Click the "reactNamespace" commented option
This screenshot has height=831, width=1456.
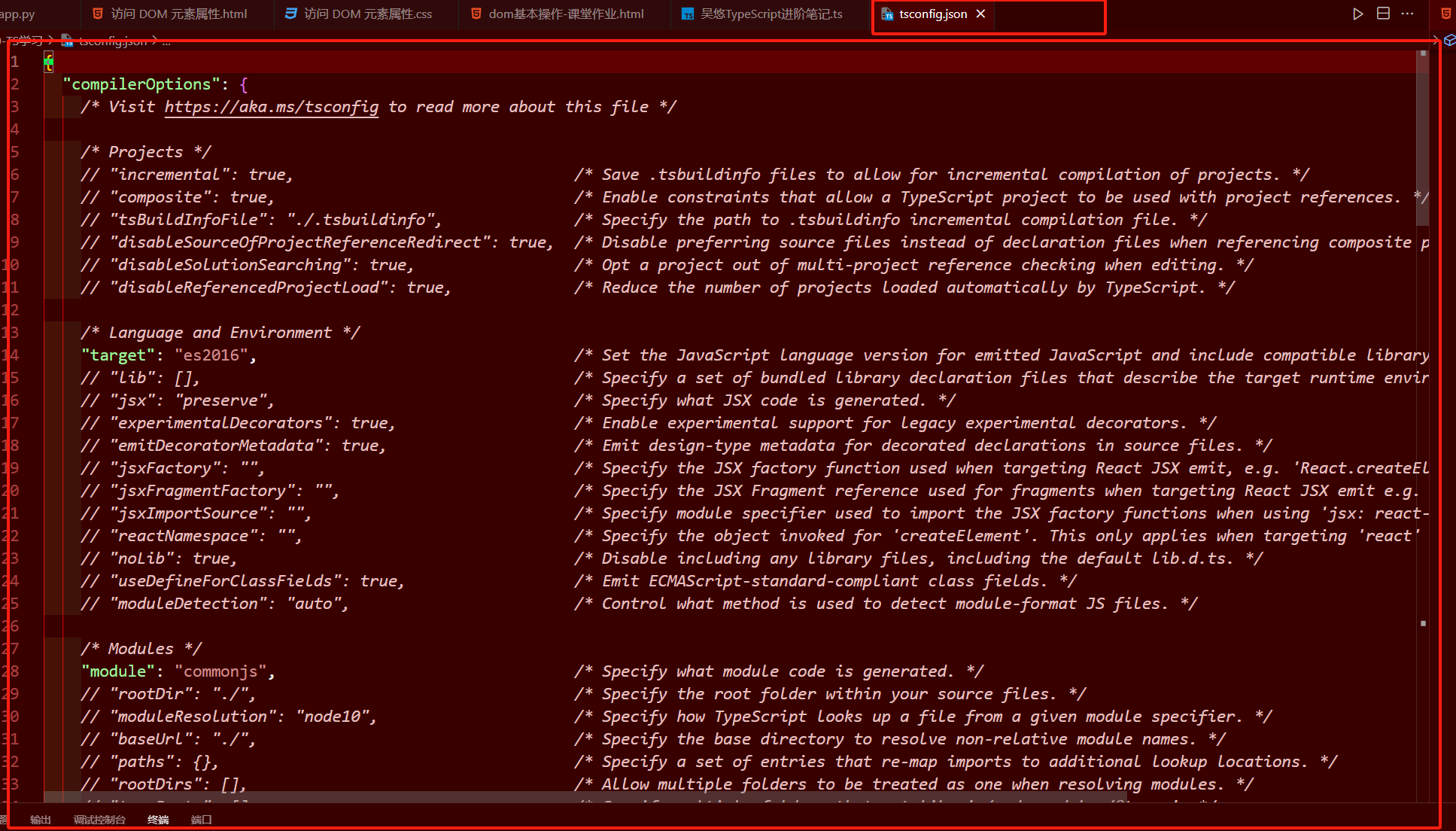[x=191, y=536]
